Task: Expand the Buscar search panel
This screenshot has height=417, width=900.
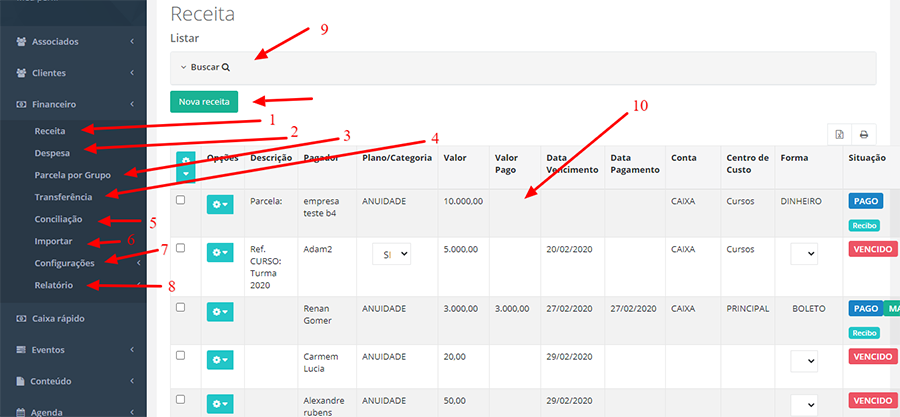Action: pos(205,68)
